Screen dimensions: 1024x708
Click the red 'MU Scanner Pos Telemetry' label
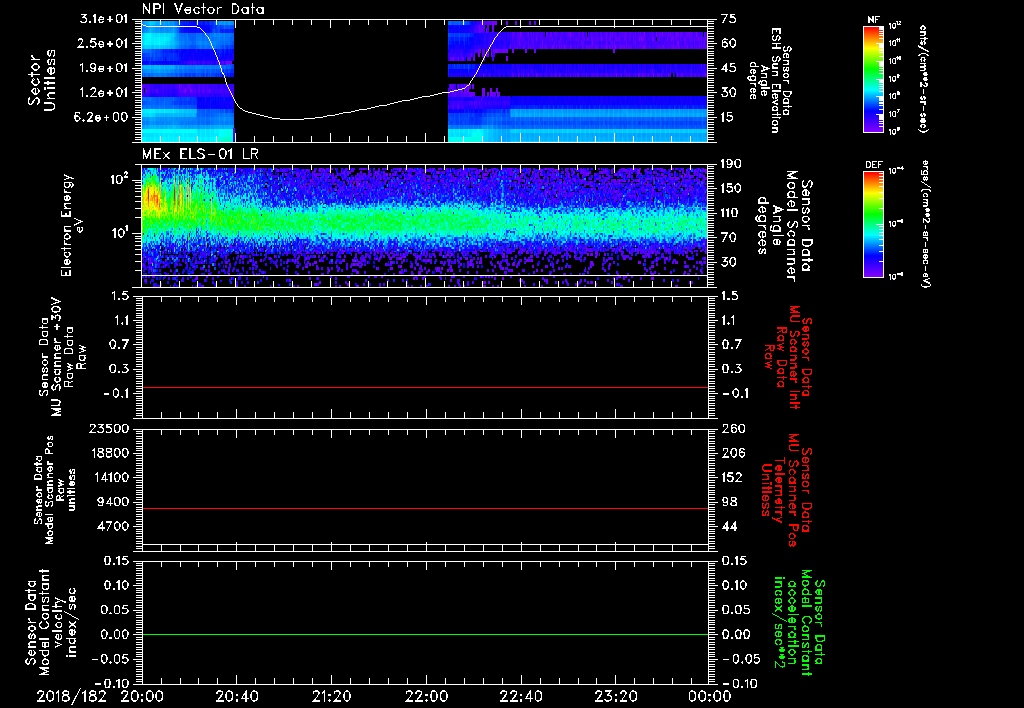[788, 490]
